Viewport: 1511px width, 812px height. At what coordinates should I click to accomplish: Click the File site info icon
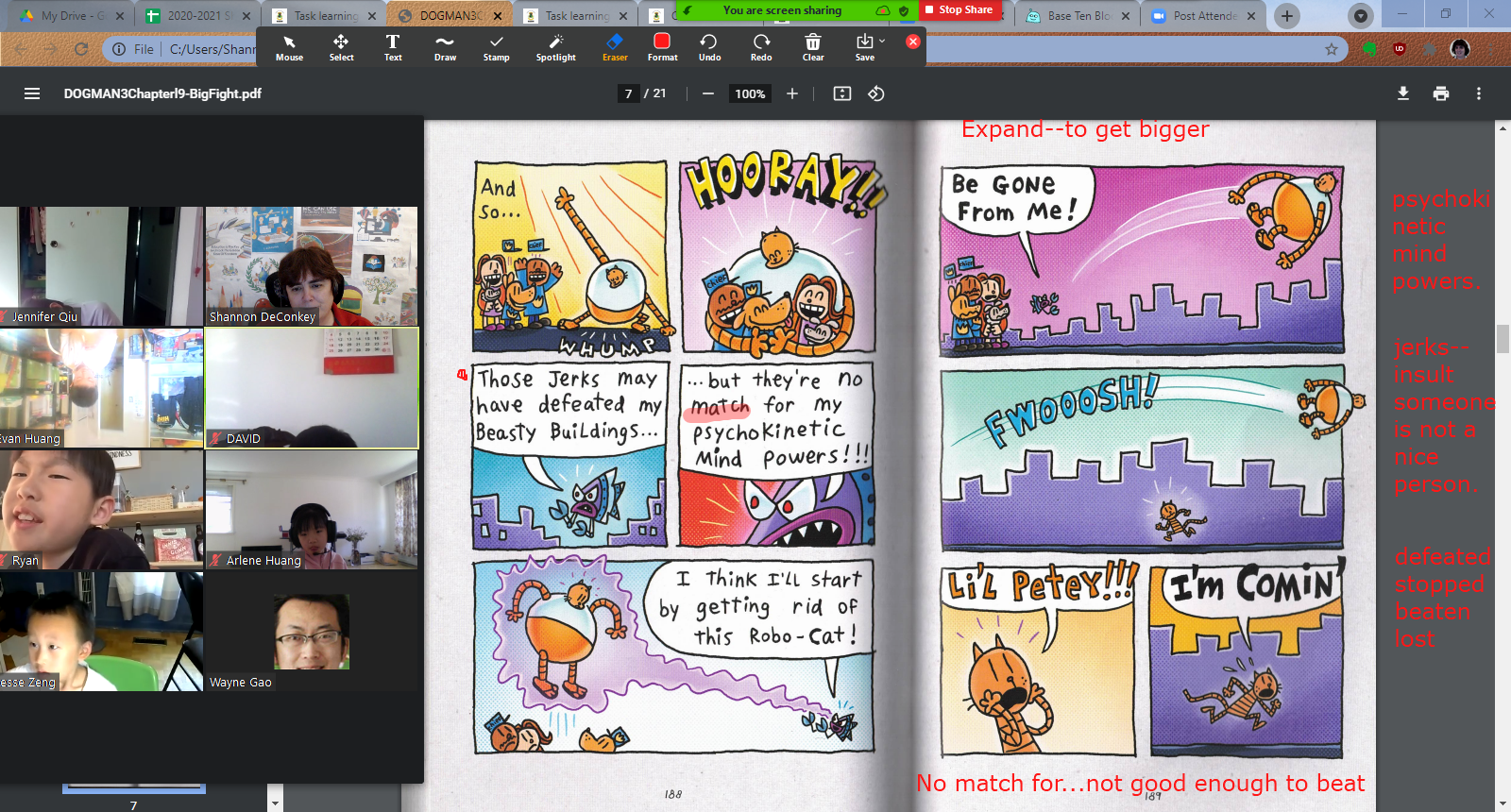(x=119, y=49)
